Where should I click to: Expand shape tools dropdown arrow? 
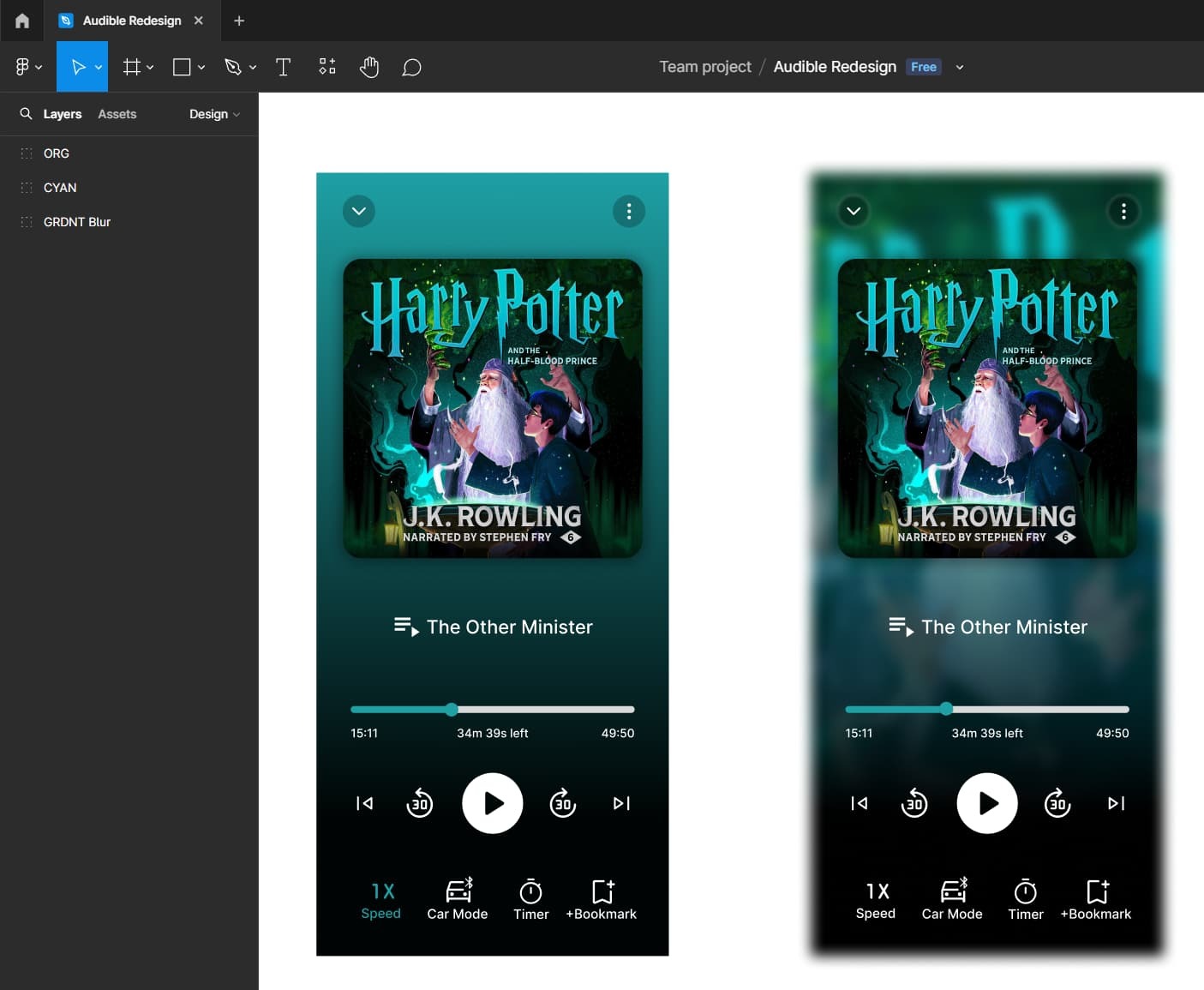click(x=201, y=67)
